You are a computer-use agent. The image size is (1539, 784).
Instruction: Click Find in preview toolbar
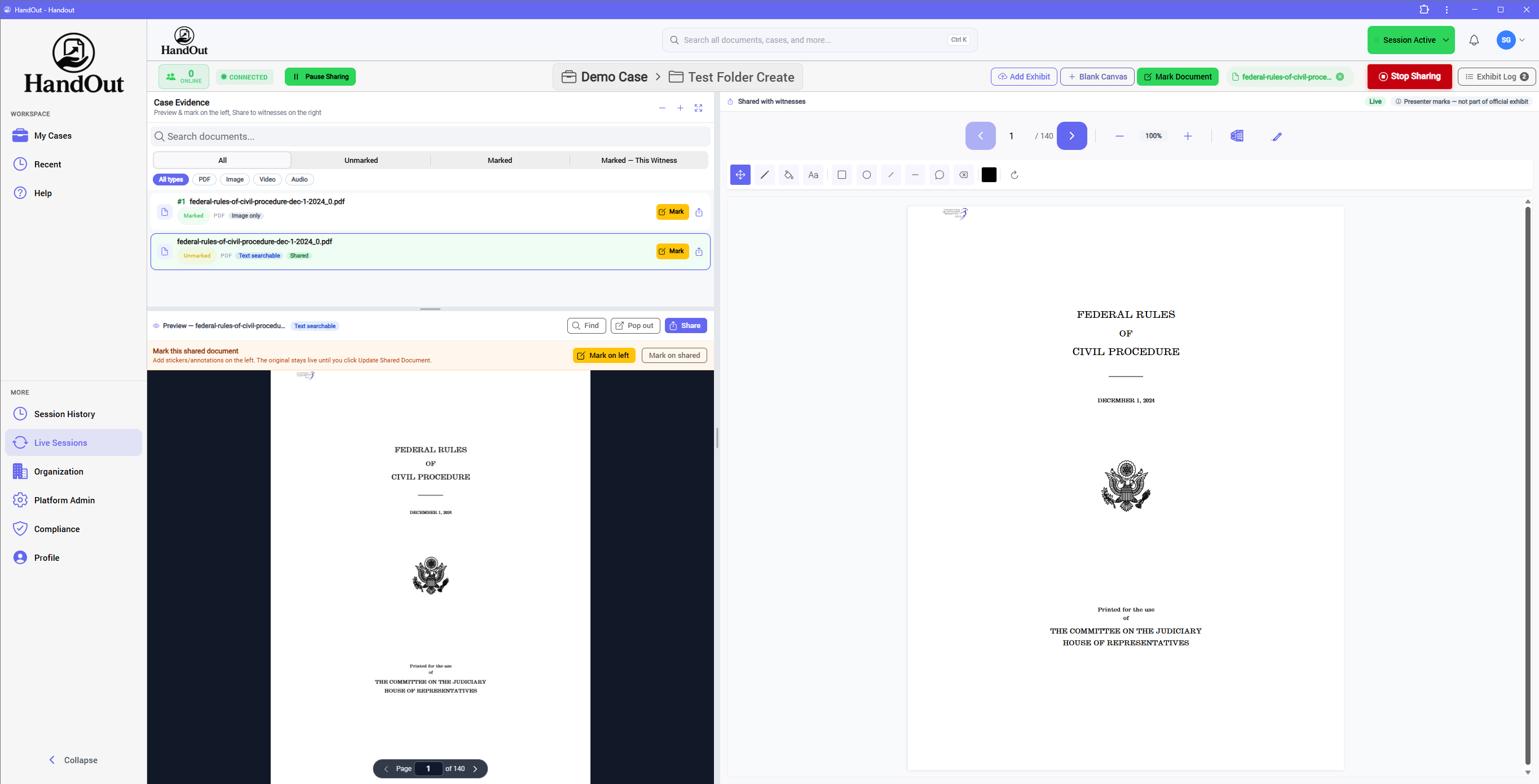(586, 325)
